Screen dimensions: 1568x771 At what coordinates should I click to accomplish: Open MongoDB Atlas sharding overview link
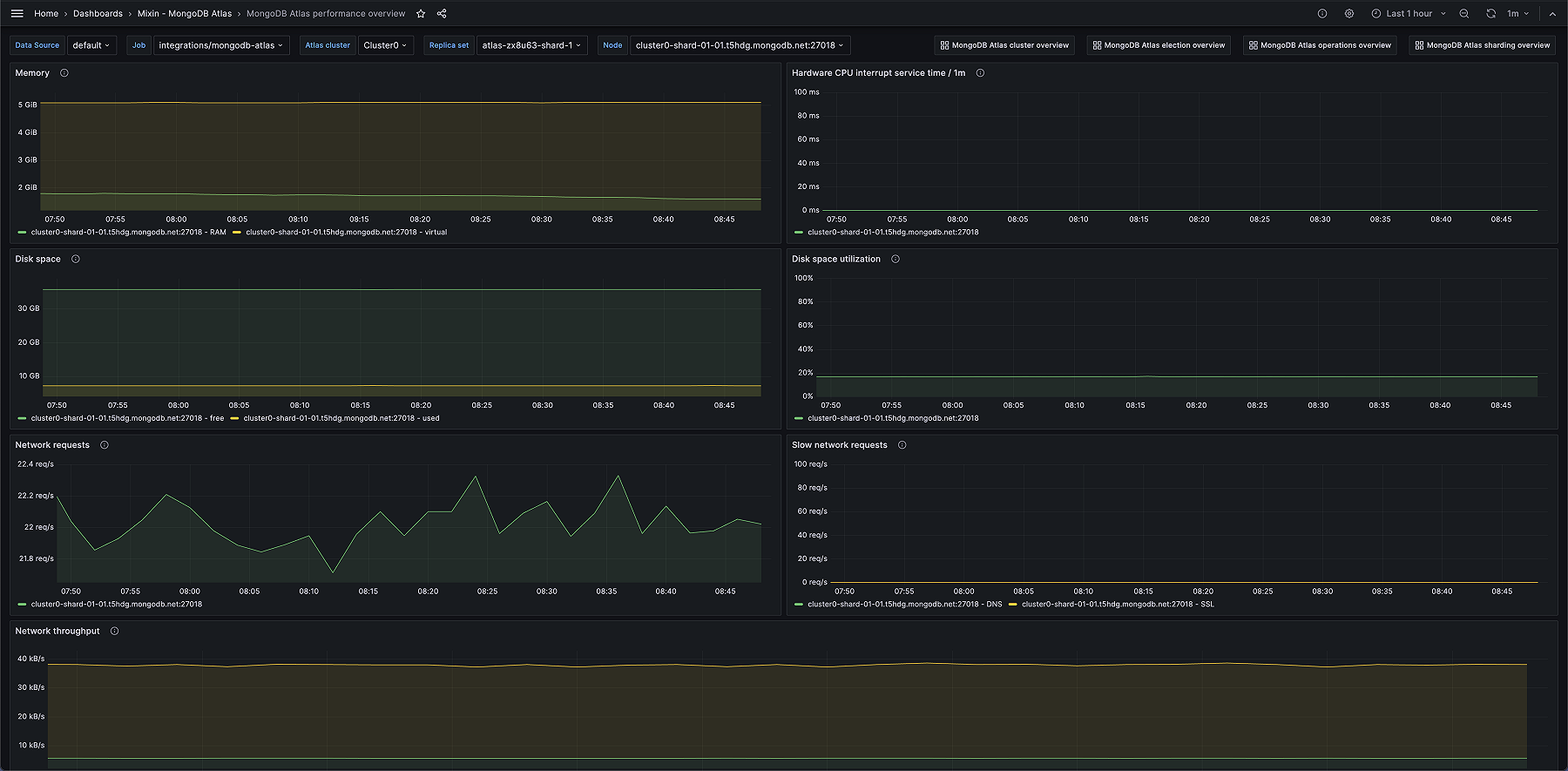click(1482, 45)
